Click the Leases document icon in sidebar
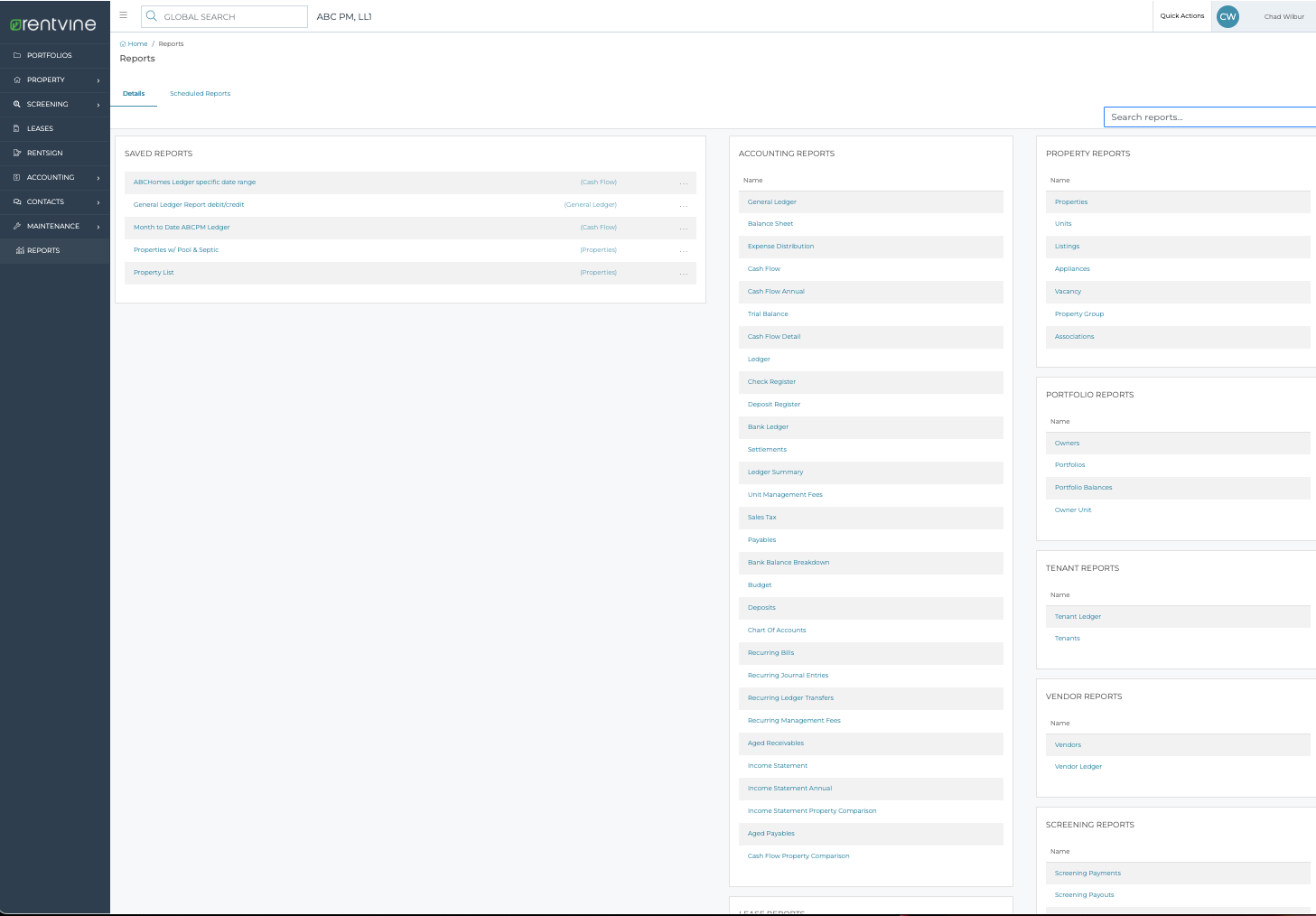The height and width of the screenshot is (916, 1316). coord(17,128)
